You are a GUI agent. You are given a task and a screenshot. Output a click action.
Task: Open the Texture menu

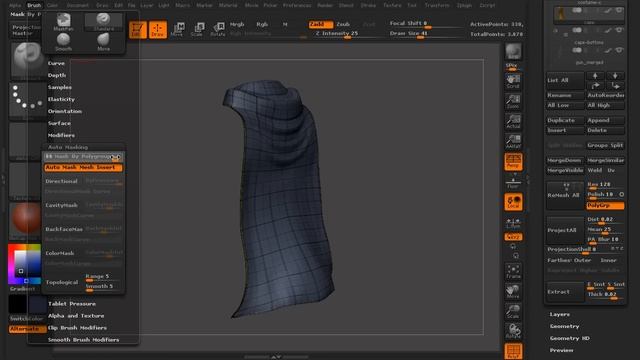click(392, 5)
